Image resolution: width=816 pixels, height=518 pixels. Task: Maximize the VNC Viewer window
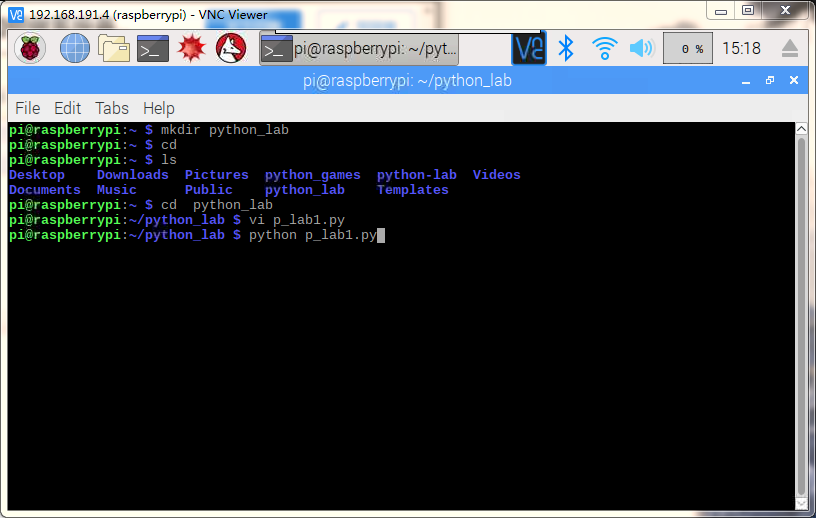[x=748, y=10]
